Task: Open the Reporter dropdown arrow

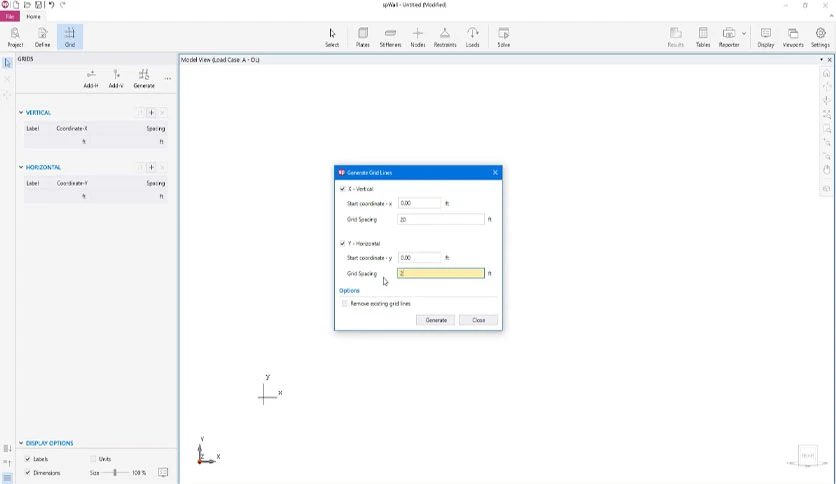Action: tap(744, 33)
